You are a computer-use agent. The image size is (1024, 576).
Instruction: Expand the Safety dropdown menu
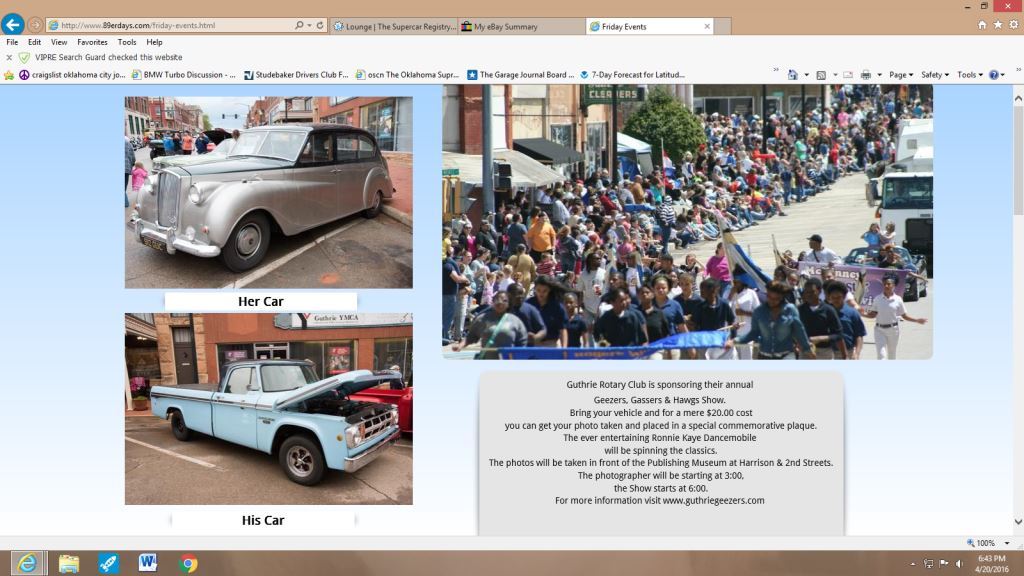tap(934, 75)
